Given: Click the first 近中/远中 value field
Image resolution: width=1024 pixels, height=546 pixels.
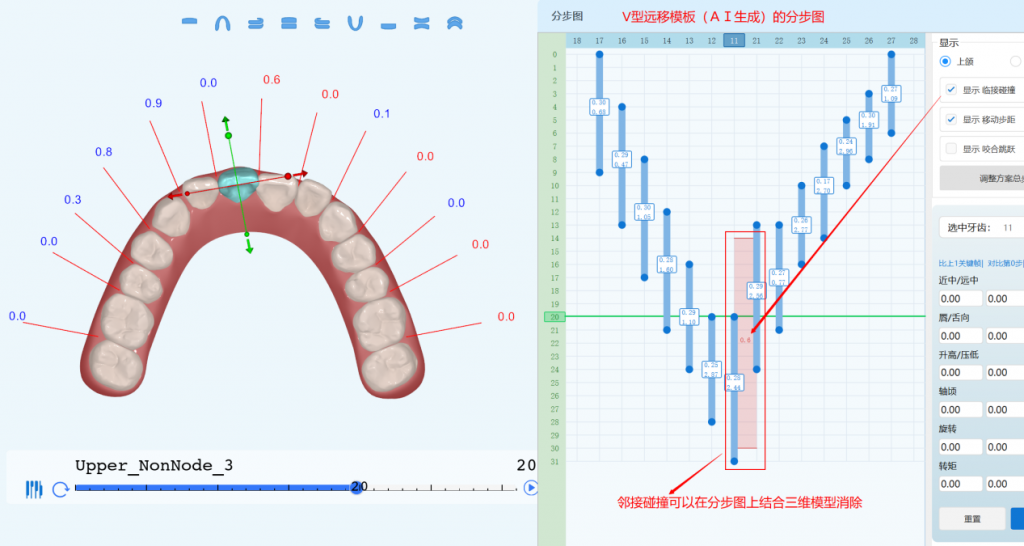Looking at the screenshot, I should coord(960,298).
